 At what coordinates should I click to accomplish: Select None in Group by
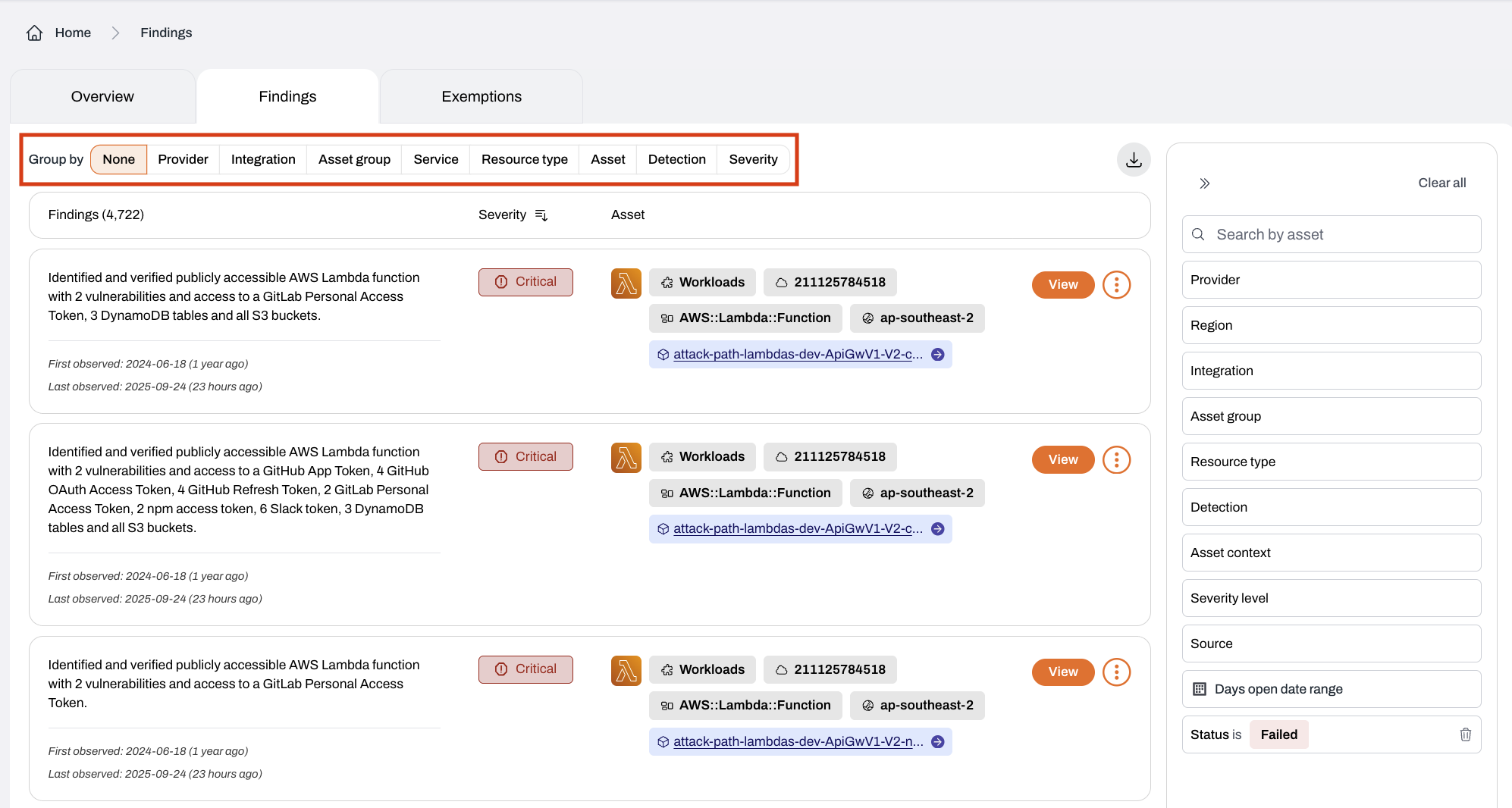pyautogui.click(x=119, y=159)
